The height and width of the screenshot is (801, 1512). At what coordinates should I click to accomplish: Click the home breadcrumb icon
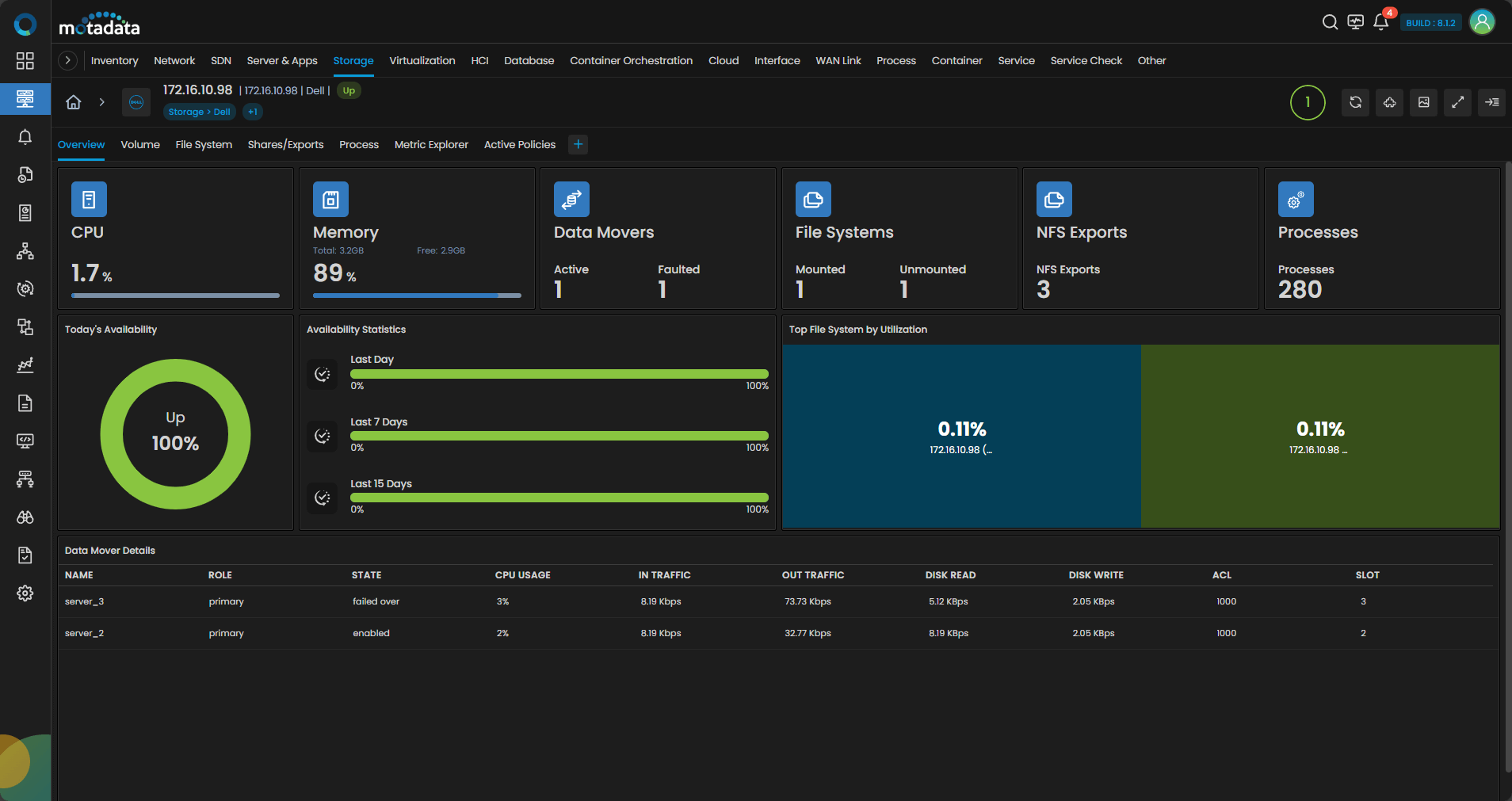(74, 102)
